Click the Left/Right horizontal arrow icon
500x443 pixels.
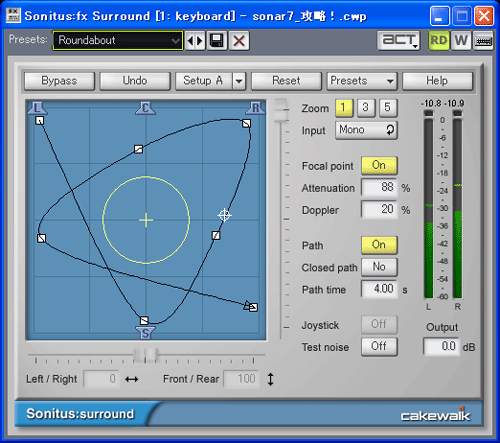[x=132, y=379]
